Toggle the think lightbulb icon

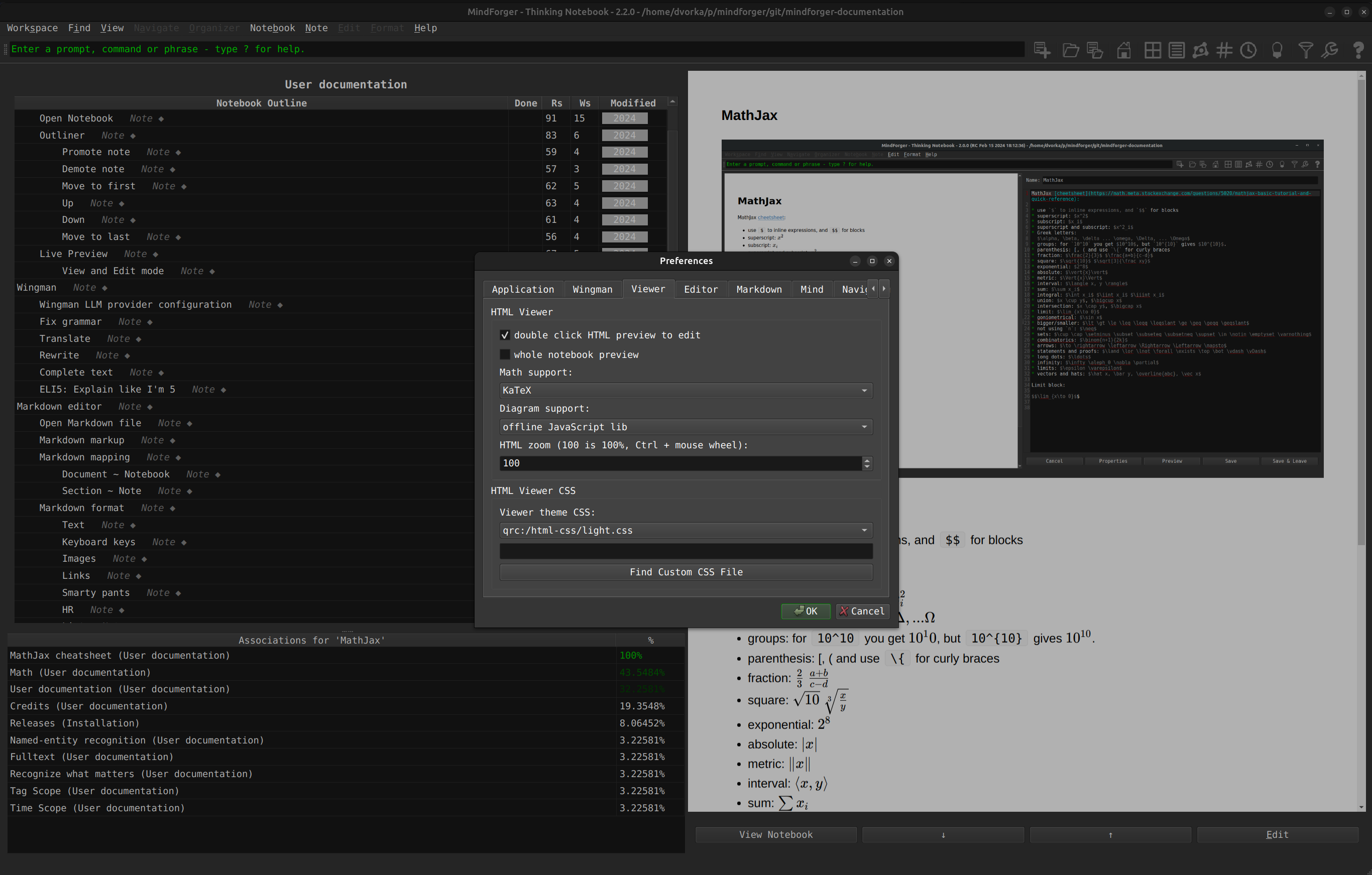pos(1277,50)
